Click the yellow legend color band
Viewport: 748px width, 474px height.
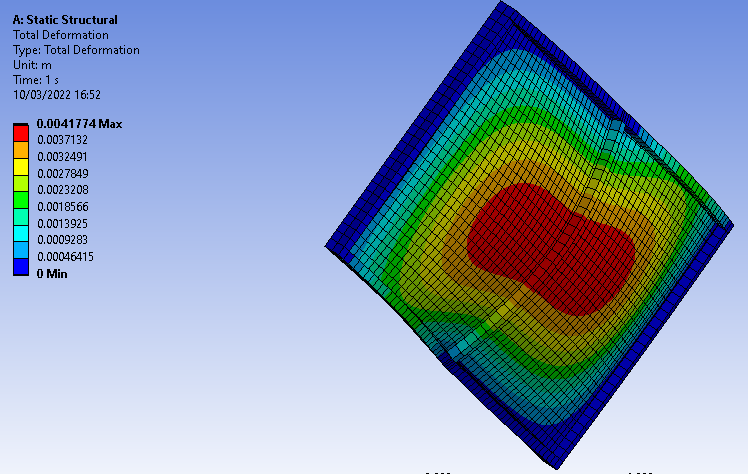(x=21, y=166)
